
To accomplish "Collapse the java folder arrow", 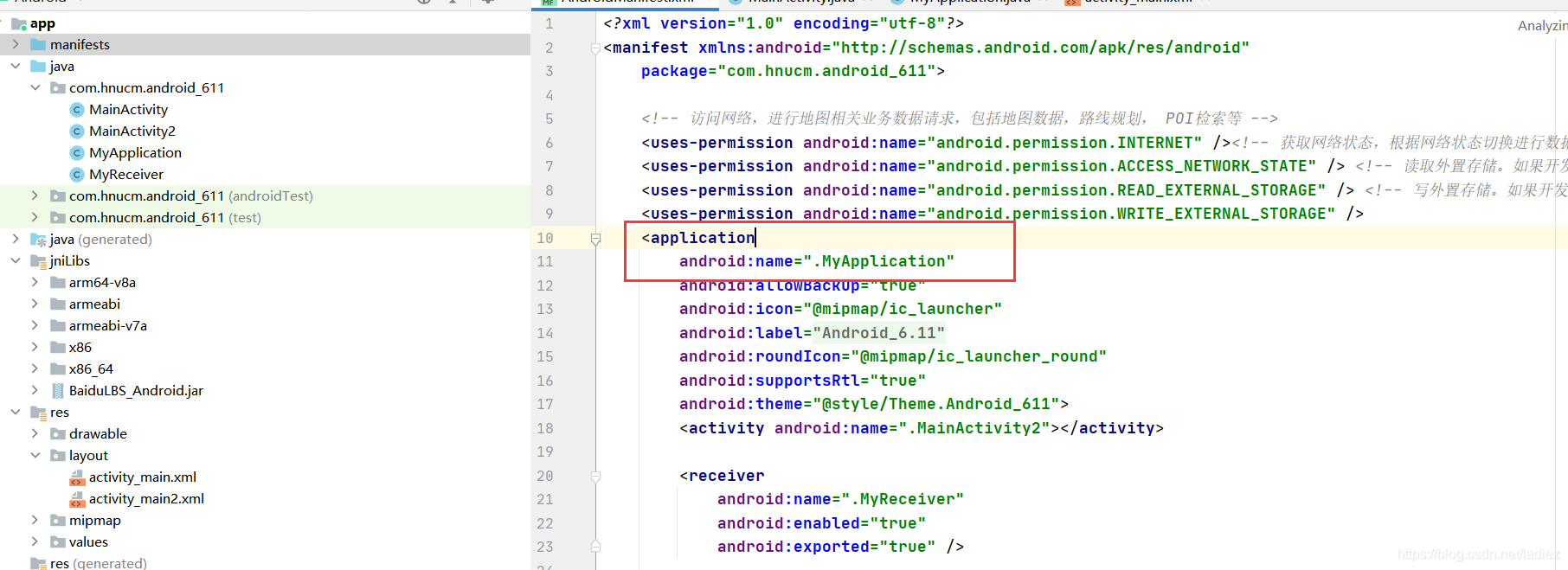I will 16,66.
